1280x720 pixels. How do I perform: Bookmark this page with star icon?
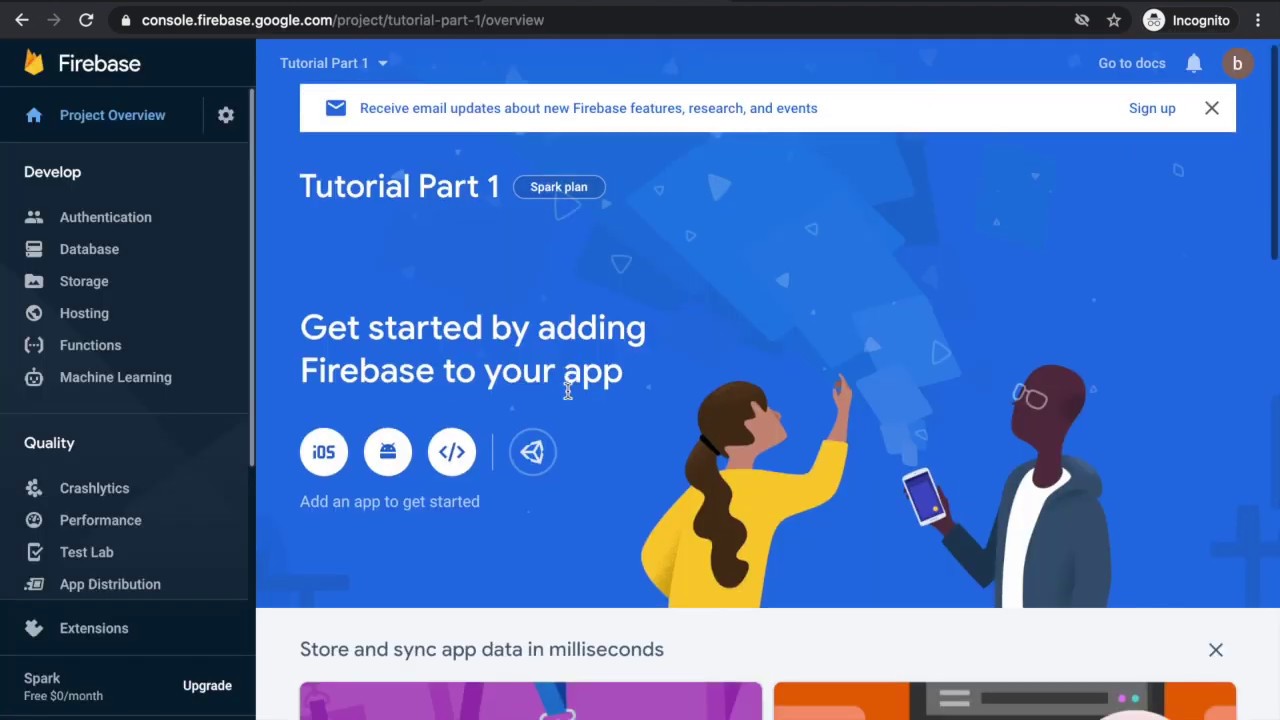click(1114, 20)
